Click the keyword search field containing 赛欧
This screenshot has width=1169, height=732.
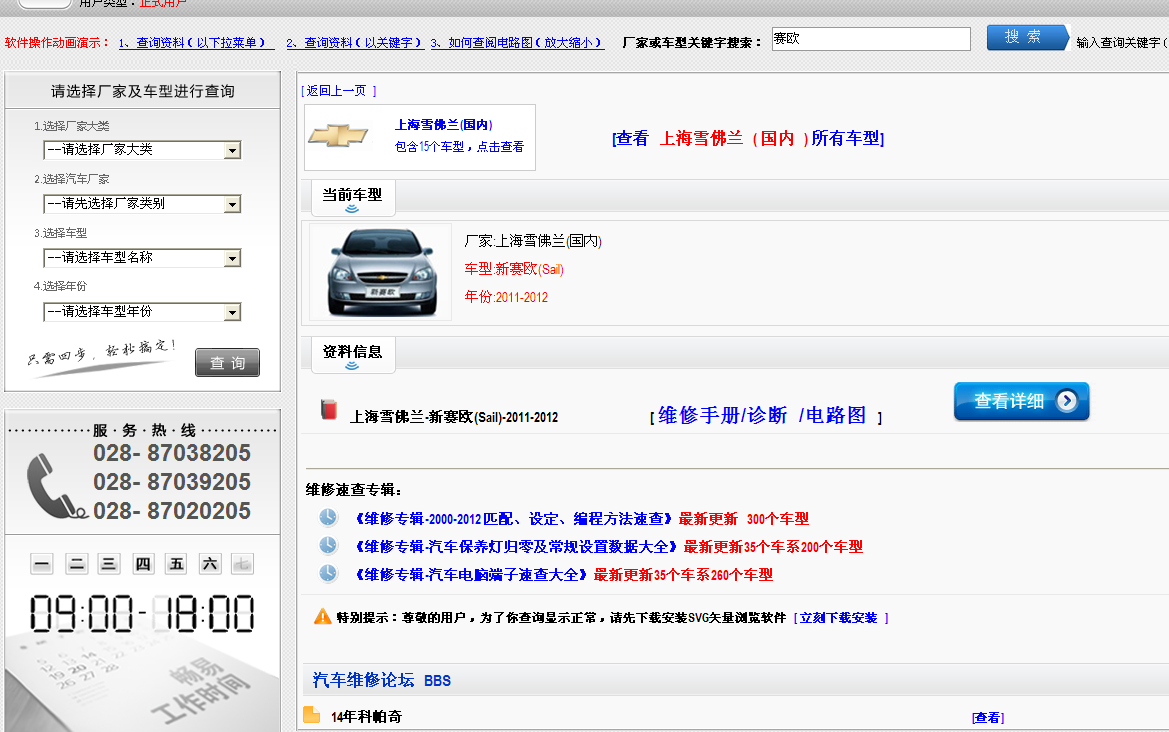871,39
